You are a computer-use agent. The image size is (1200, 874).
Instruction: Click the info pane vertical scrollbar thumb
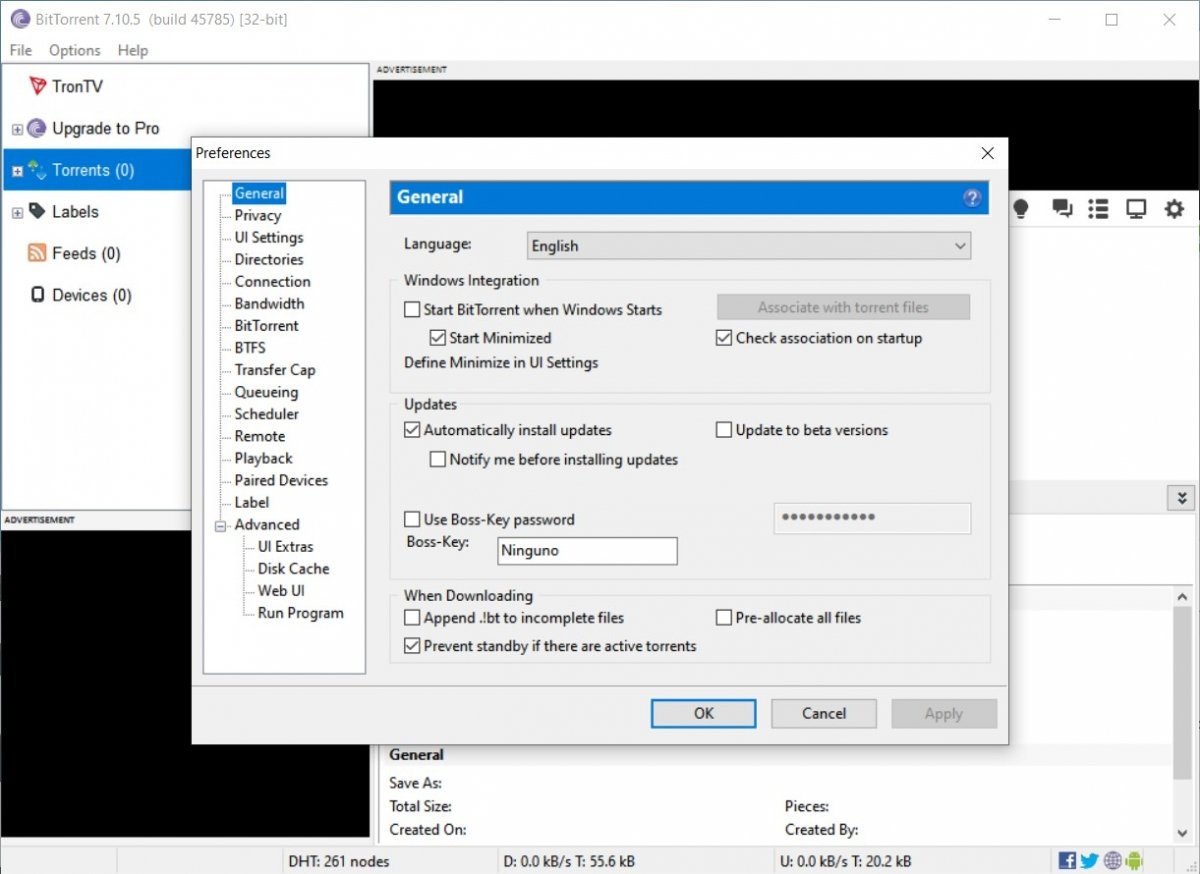coord(1182,690)
